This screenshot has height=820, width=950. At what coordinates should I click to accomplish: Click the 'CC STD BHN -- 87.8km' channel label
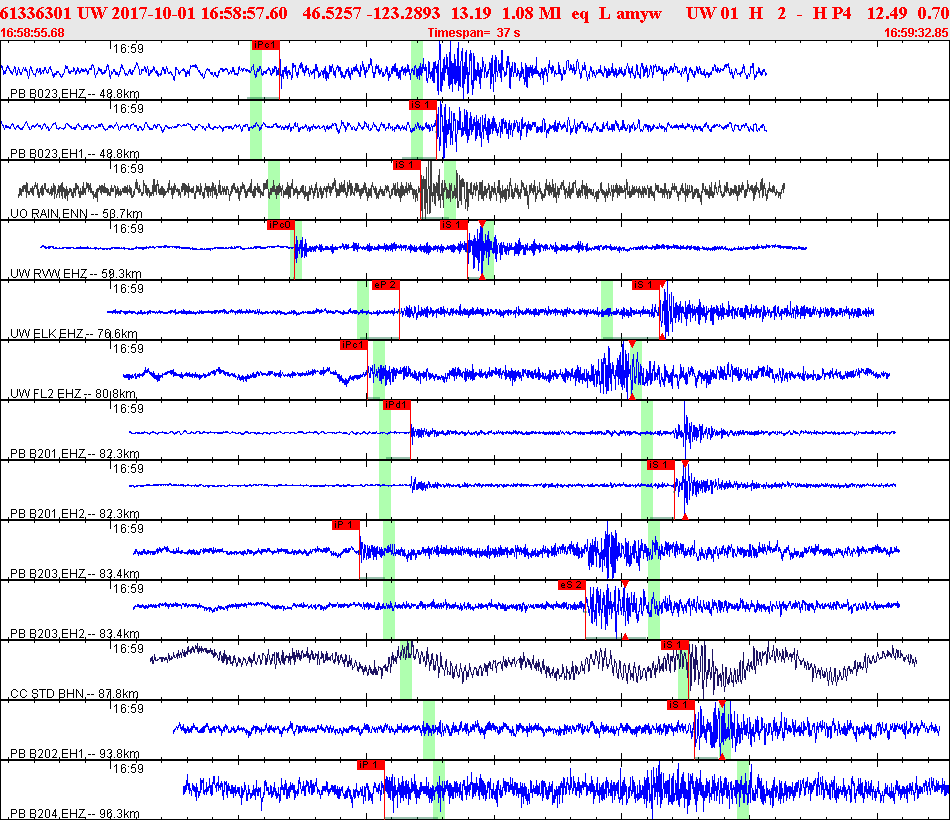click(x=75, y=694)
